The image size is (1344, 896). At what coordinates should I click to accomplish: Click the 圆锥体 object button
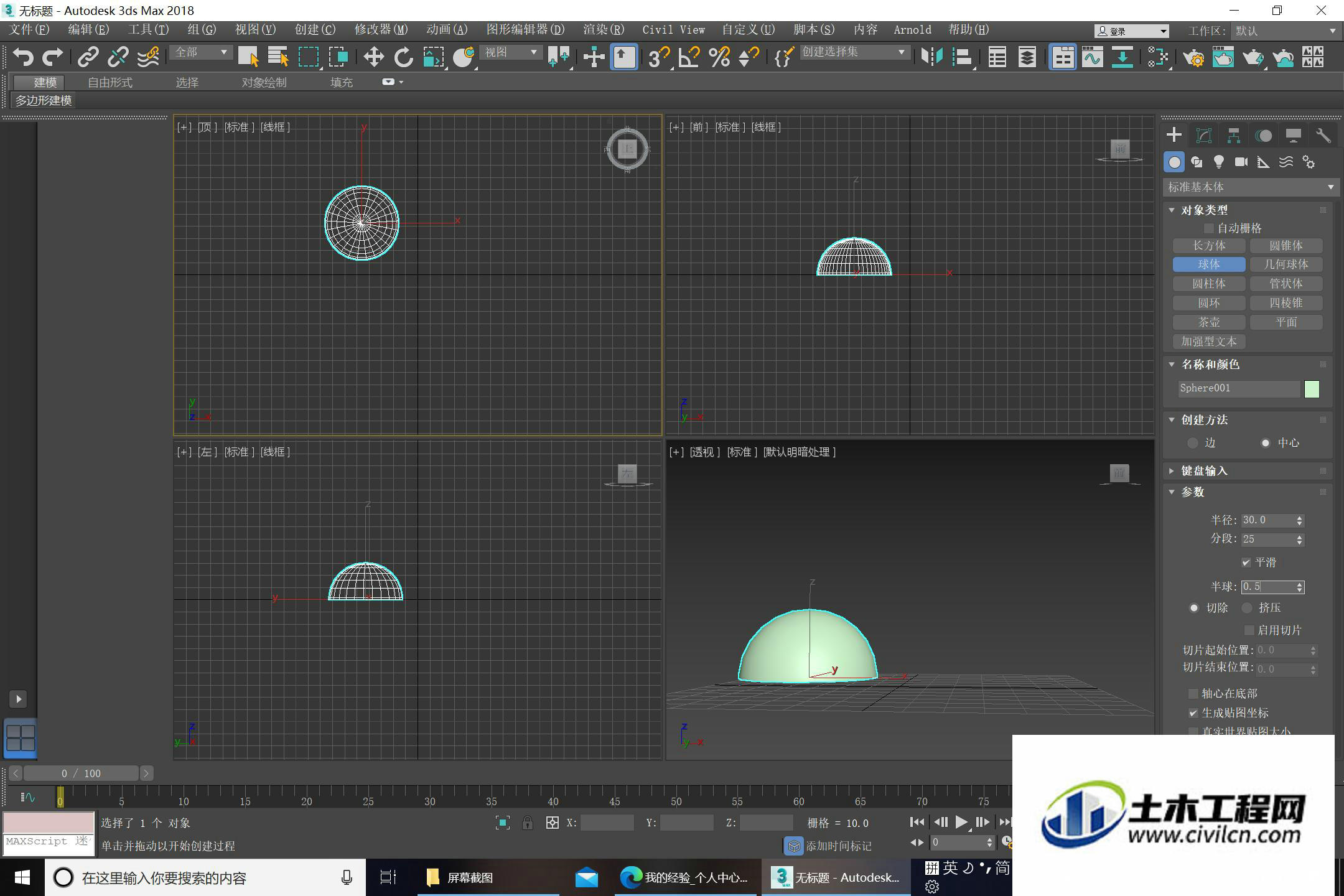pyautogui.click(x=1286, y=246)
